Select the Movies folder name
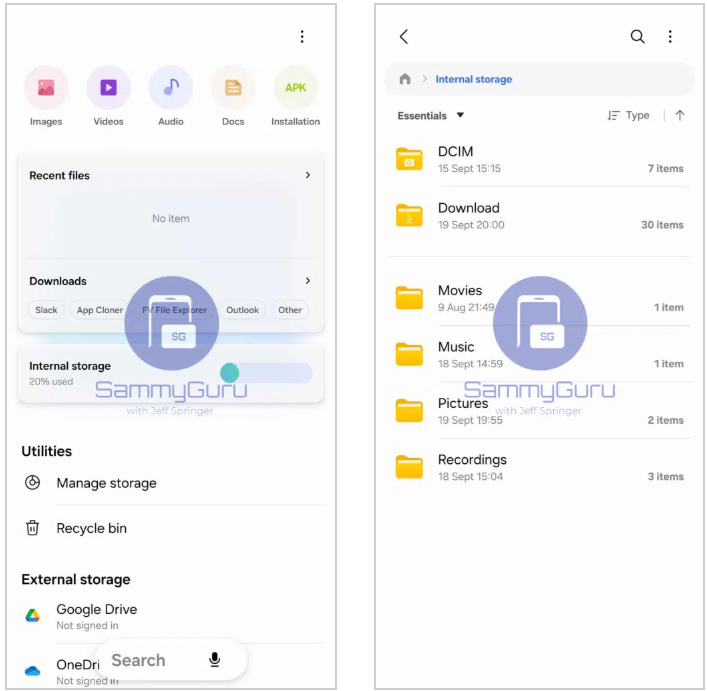707x691 pixels. 460,290
